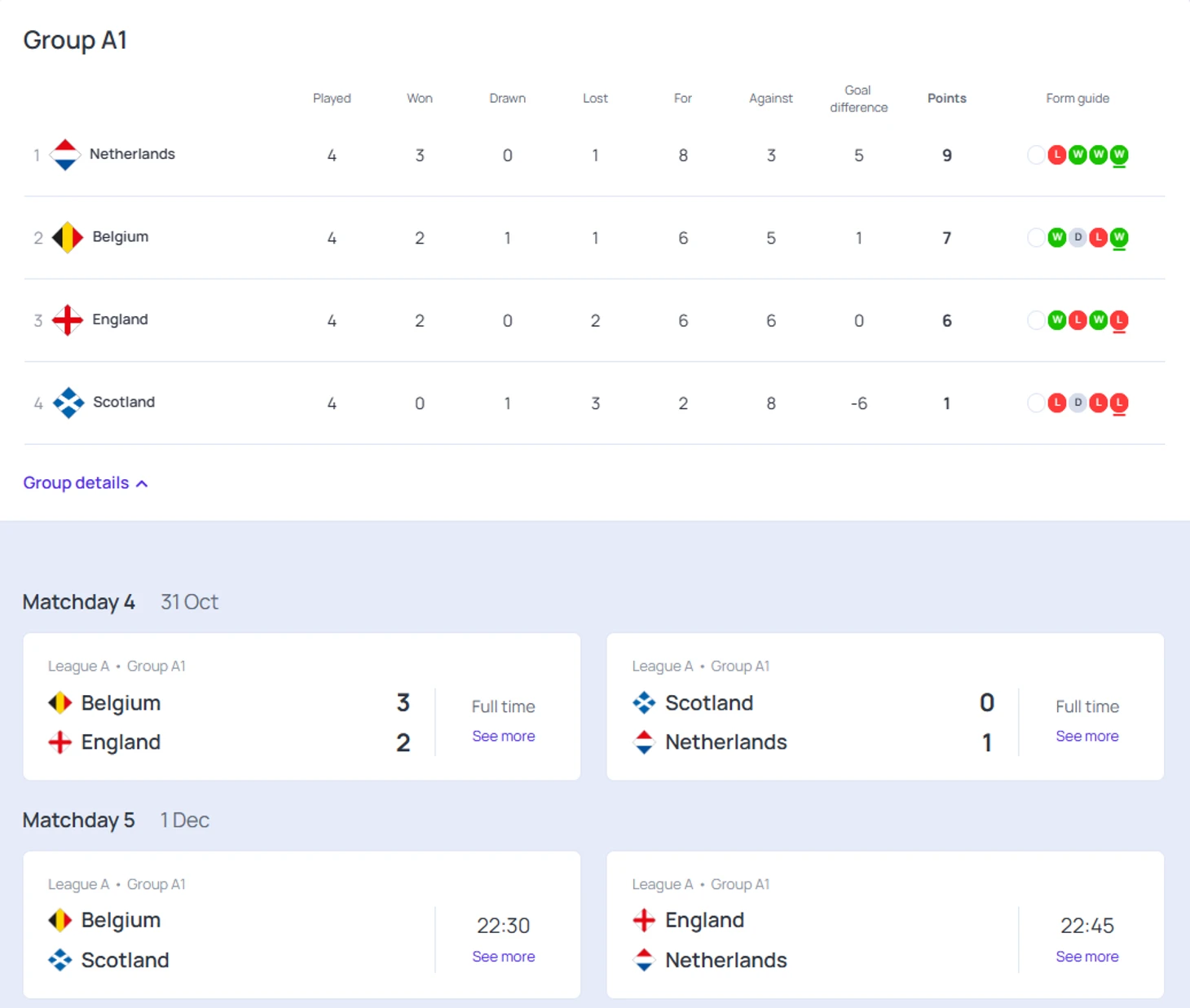Open See more for Scotland 0-1 Netherlands

[1086, 737]
